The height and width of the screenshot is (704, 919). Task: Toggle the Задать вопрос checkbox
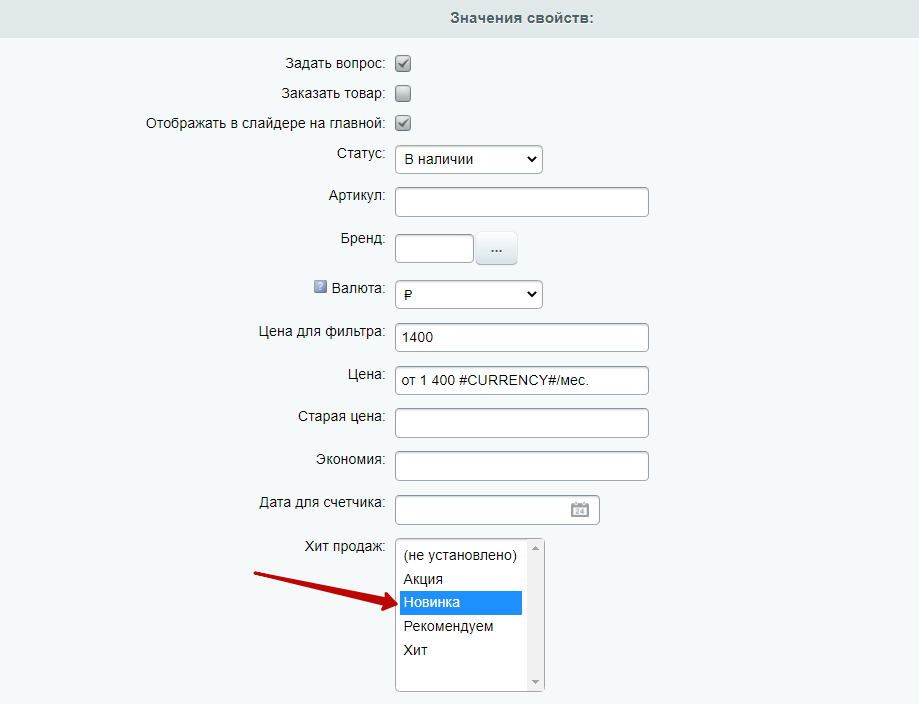coord(403,63)
